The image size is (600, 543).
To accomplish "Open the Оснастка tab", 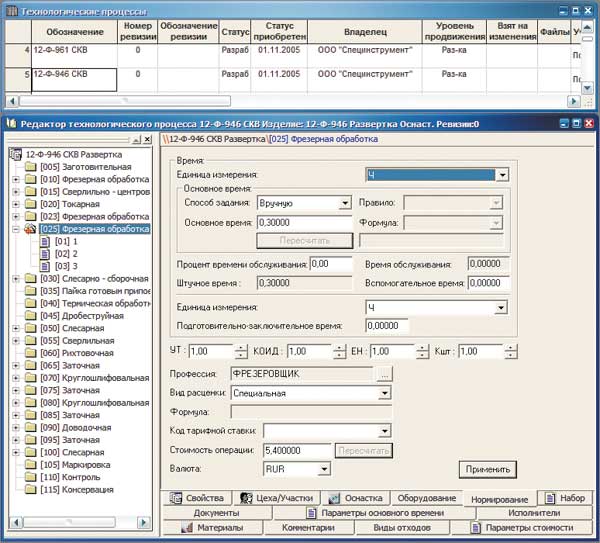I will 356,498.
